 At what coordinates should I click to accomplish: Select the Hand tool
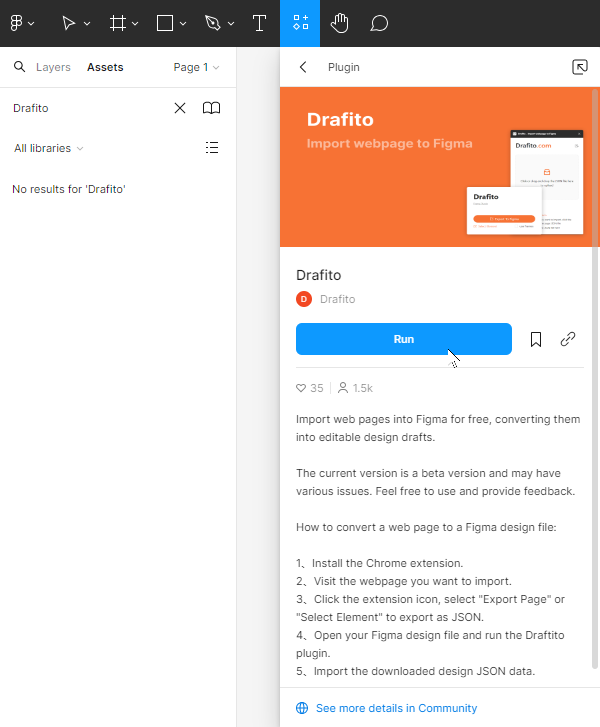tap(339, 23)
